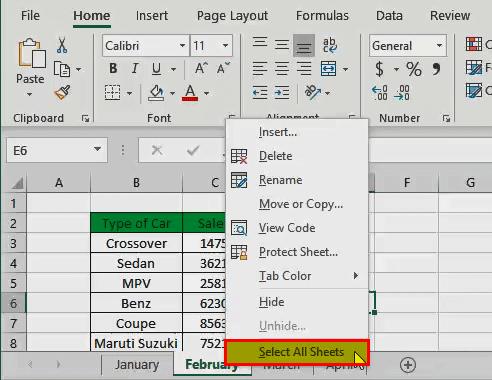Screen dimensions: 492x380
Task: Open Cell Styles icon
Action: tap(474, 90)
